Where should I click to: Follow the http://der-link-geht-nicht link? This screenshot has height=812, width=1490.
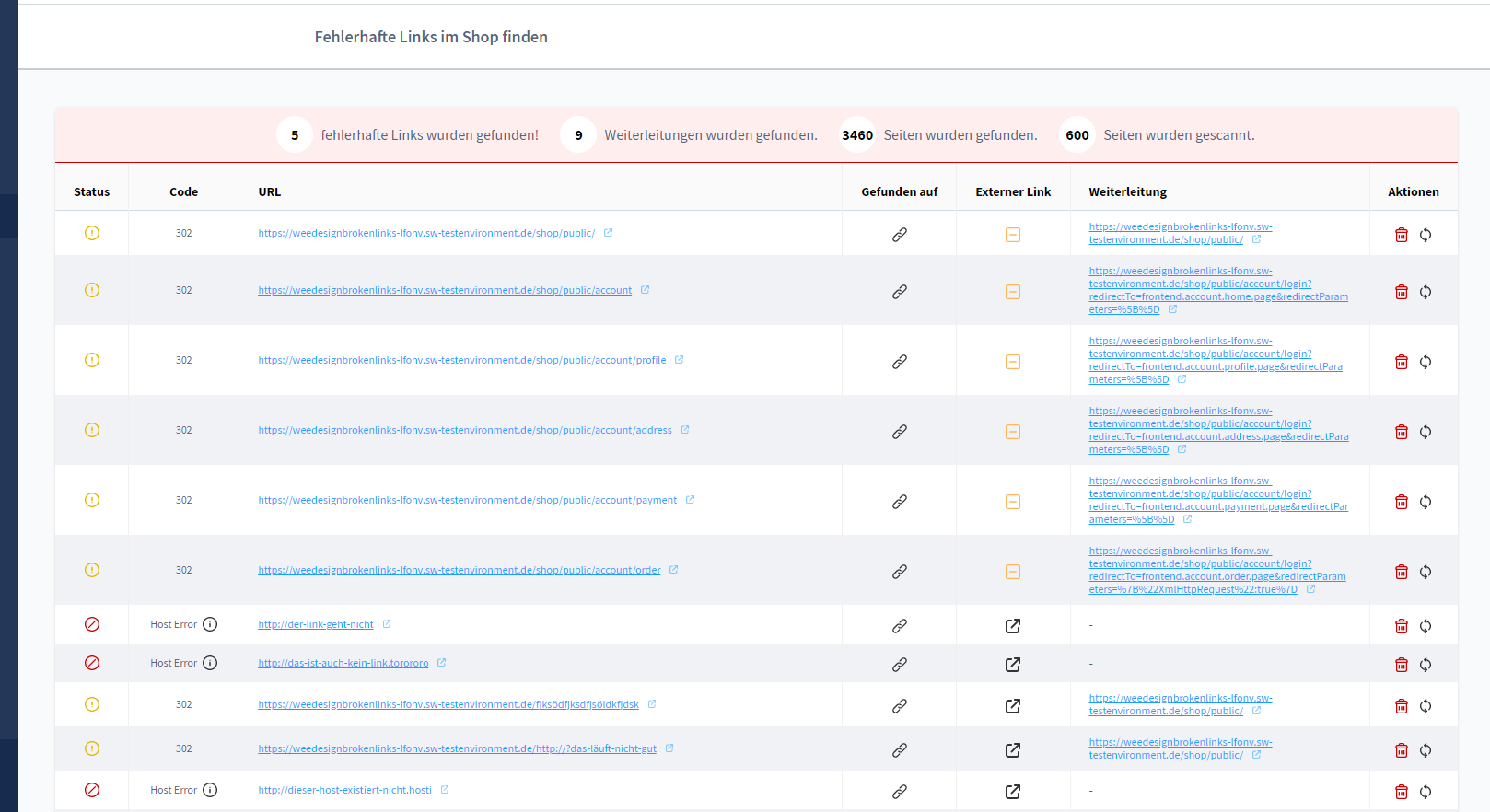316,624
